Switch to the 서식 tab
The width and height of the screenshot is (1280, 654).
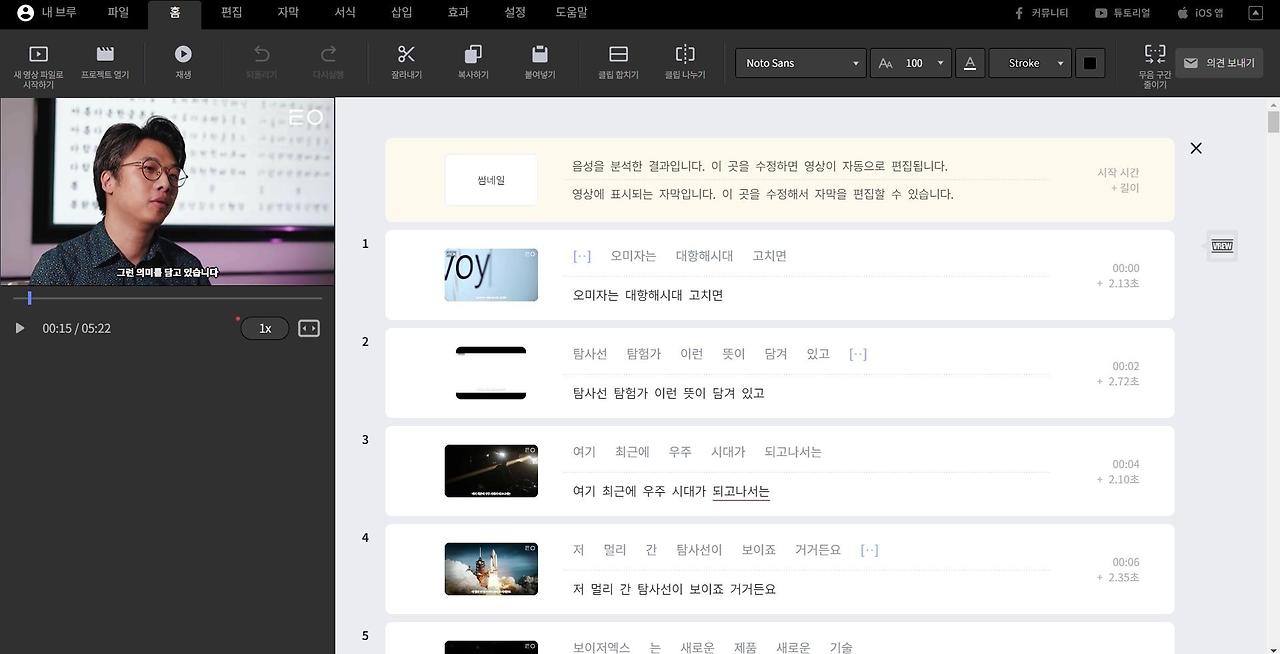pyautogui.click(x=345, y=13)
